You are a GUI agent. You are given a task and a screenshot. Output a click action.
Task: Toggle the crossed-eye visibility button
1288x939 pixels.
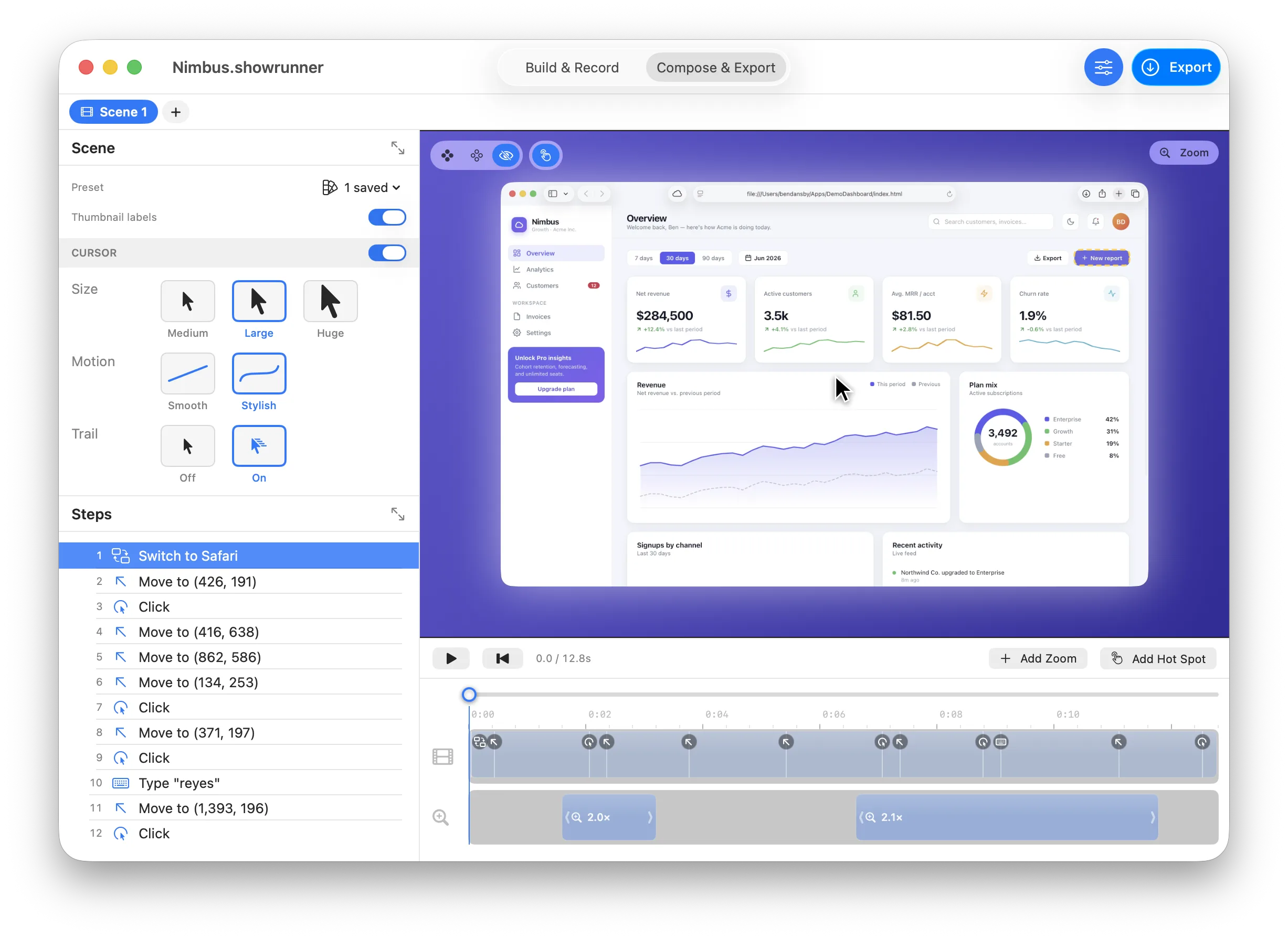(x=505, y=155)
